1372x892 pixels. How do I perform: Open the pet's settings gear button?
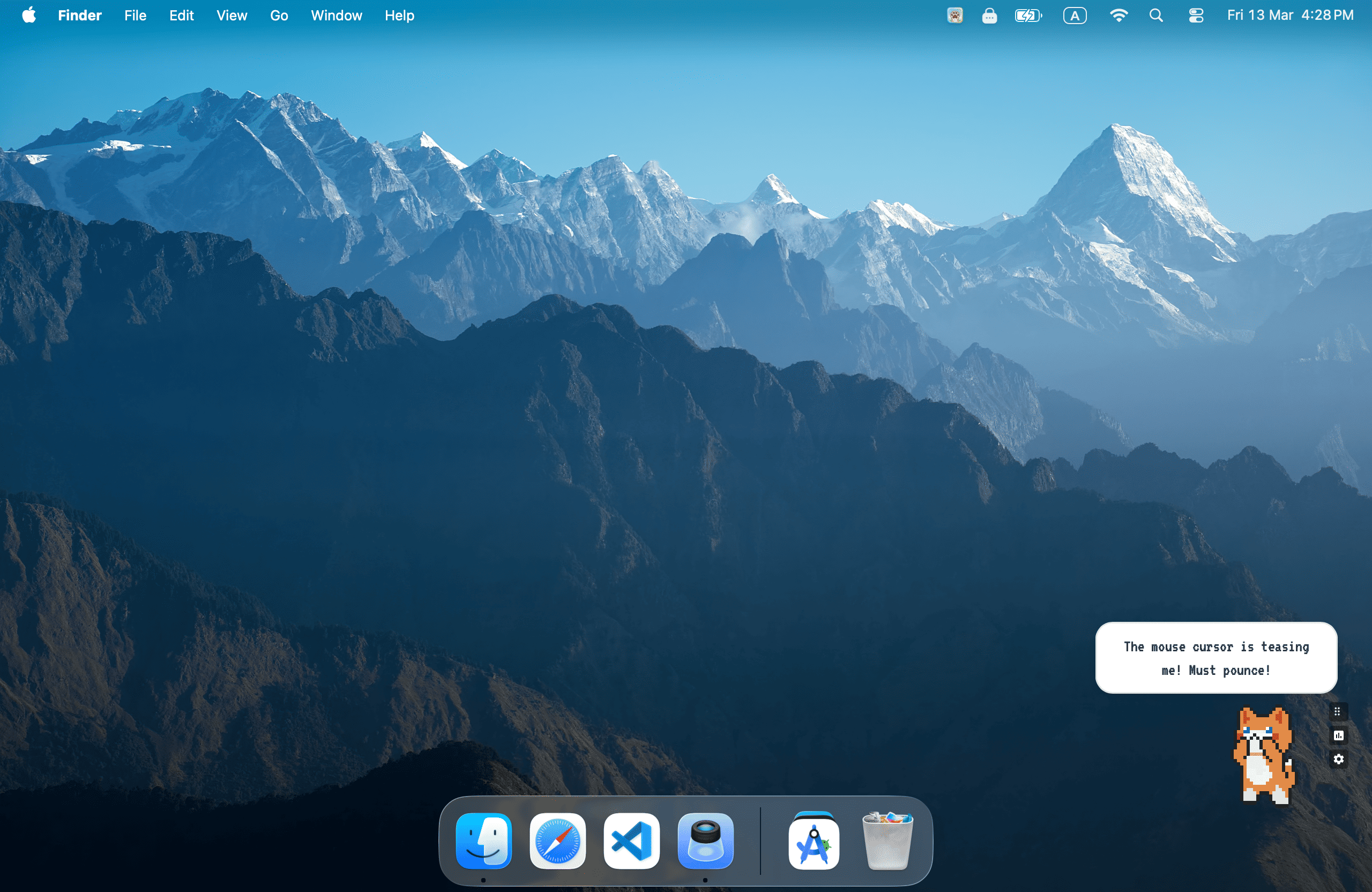[1339, 760]
